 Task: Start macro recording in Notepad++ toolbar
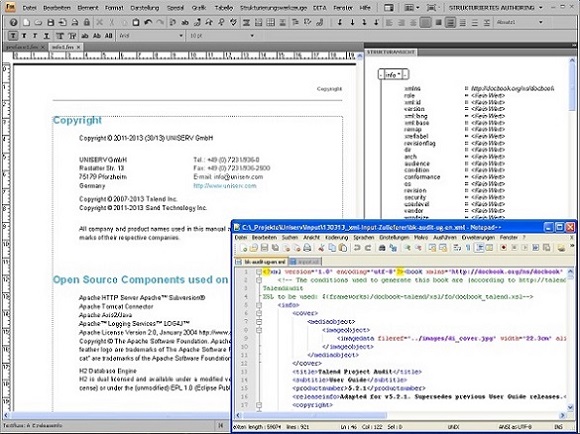pos(503,248)
